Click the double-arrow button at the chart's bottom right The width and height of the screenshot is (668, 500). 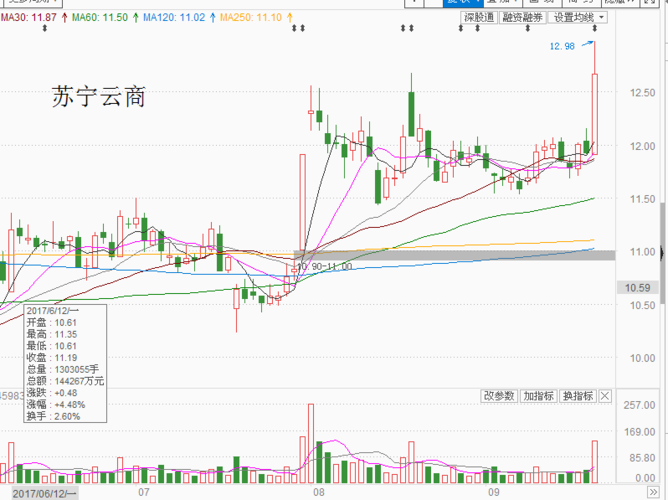coord(653,491)
